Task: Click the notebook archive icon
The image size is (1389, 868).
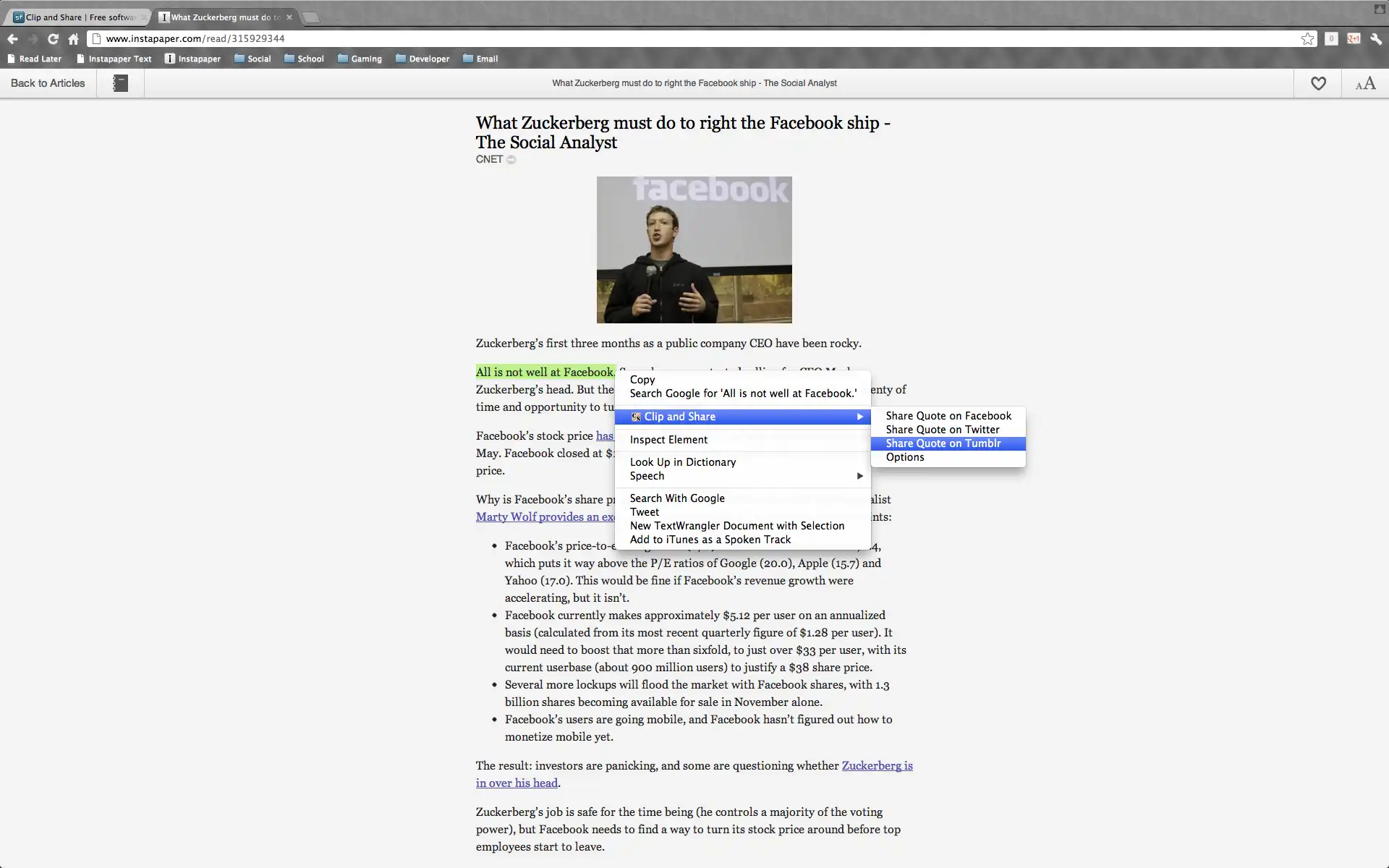Action: pos(121,84)
